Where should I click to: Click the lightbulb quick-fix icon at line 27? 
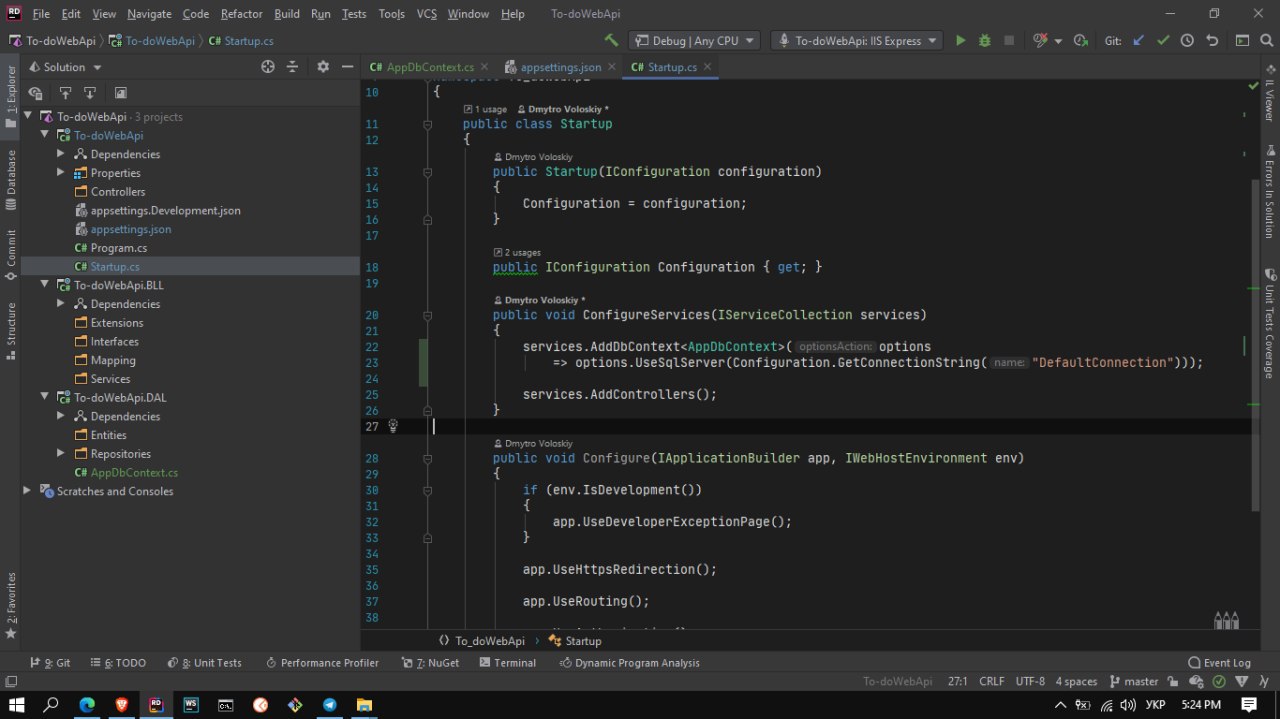tap(393, 426)
